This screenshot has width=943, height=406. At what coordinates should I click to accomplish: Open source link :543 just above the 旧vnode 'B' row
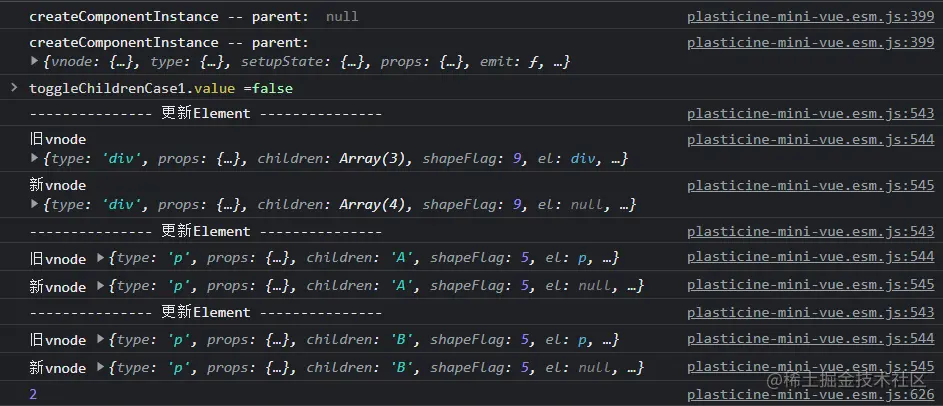(811, 312)
